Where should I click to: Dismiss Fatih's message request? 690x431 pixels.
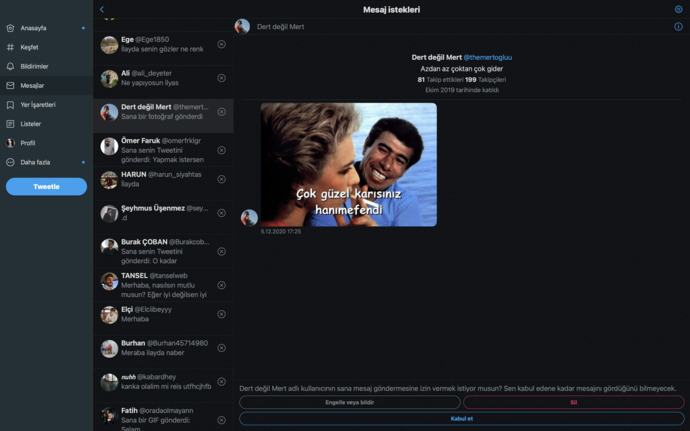coord(222,420)
